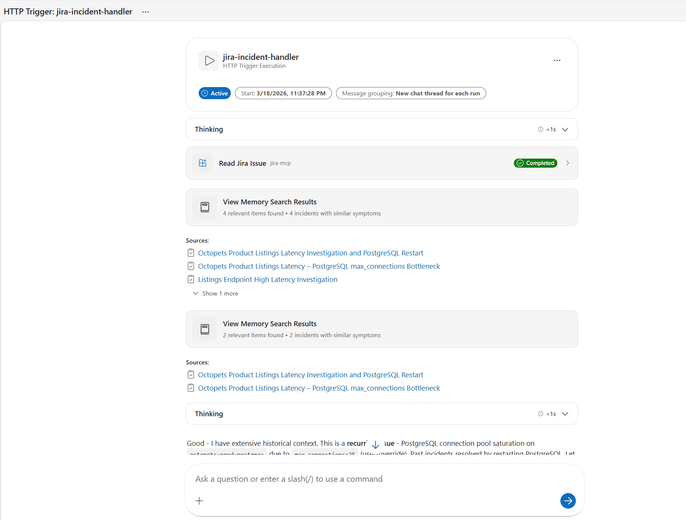Open the first Latency Investigation and PostgreSQL Restart link

310,253
